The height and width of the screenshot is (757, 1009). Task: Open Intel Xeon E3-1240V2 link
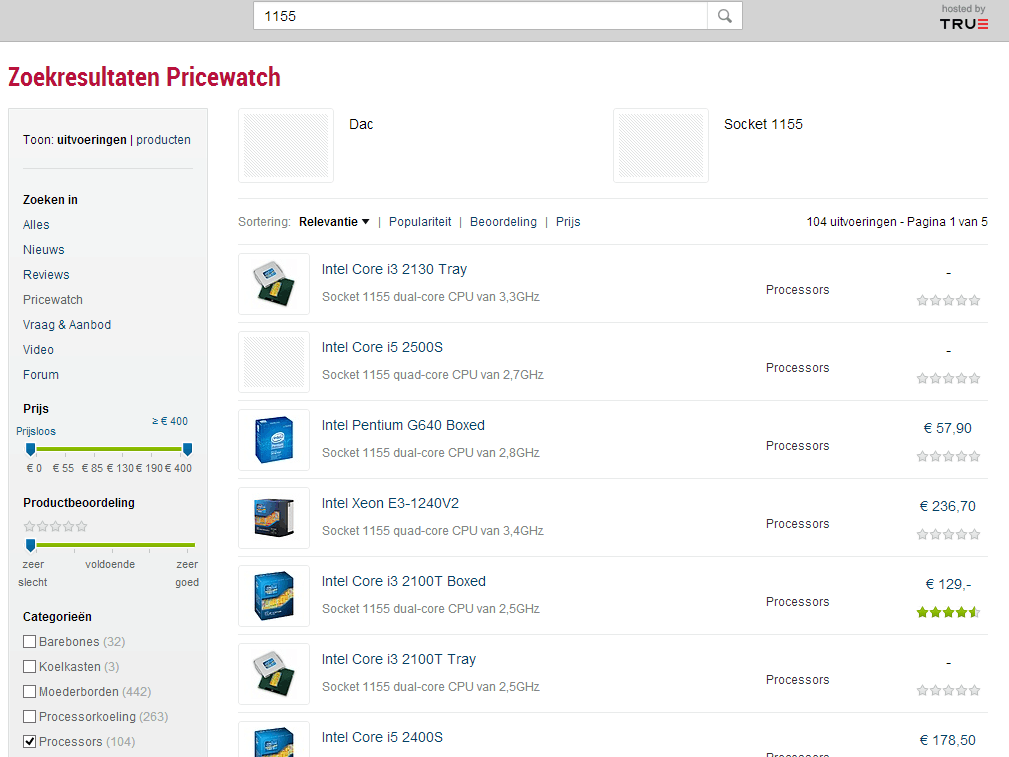[x=391, y=503]
